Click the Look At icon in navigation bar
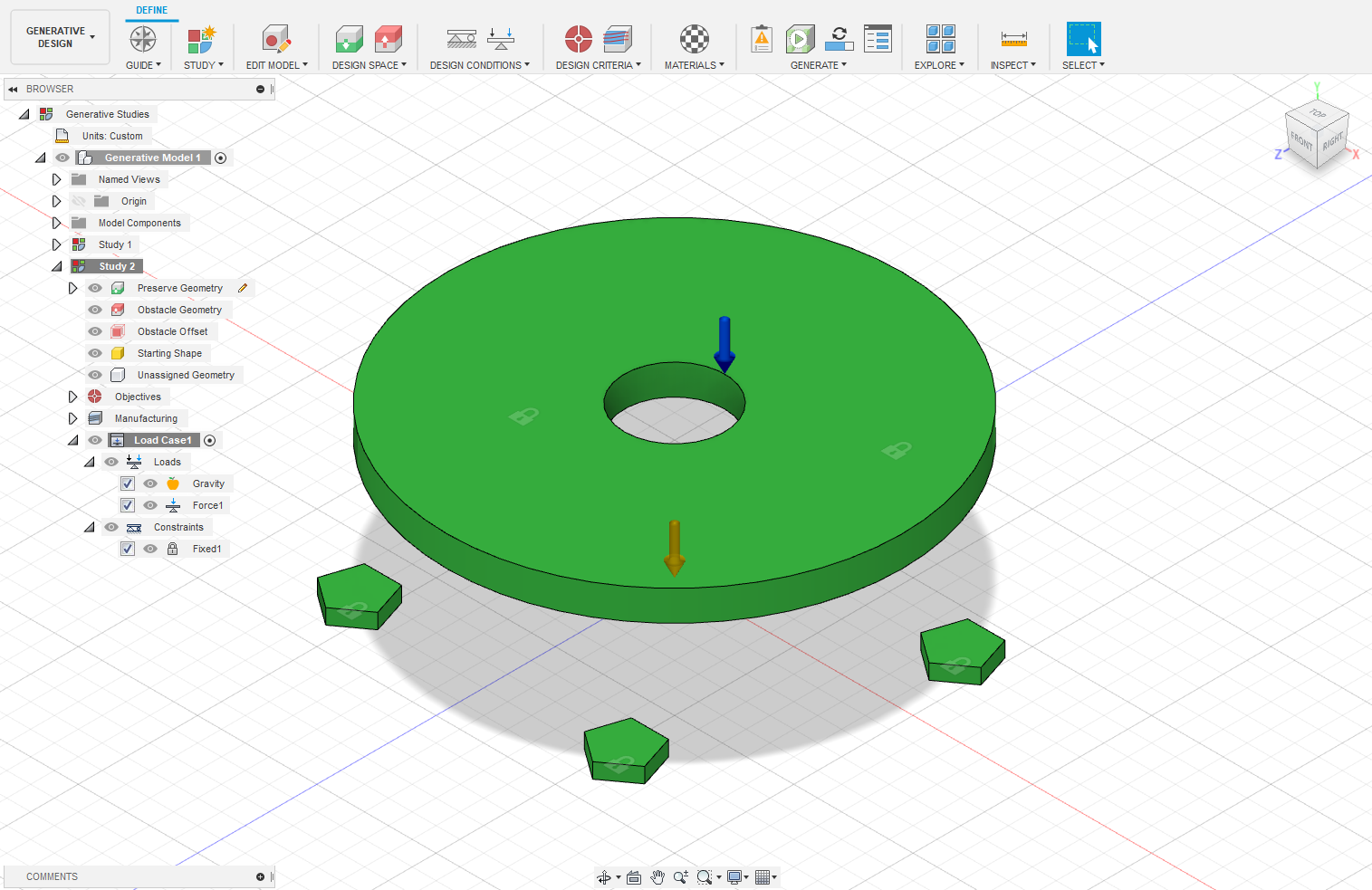1372x890 pixels. coord(634,877)
